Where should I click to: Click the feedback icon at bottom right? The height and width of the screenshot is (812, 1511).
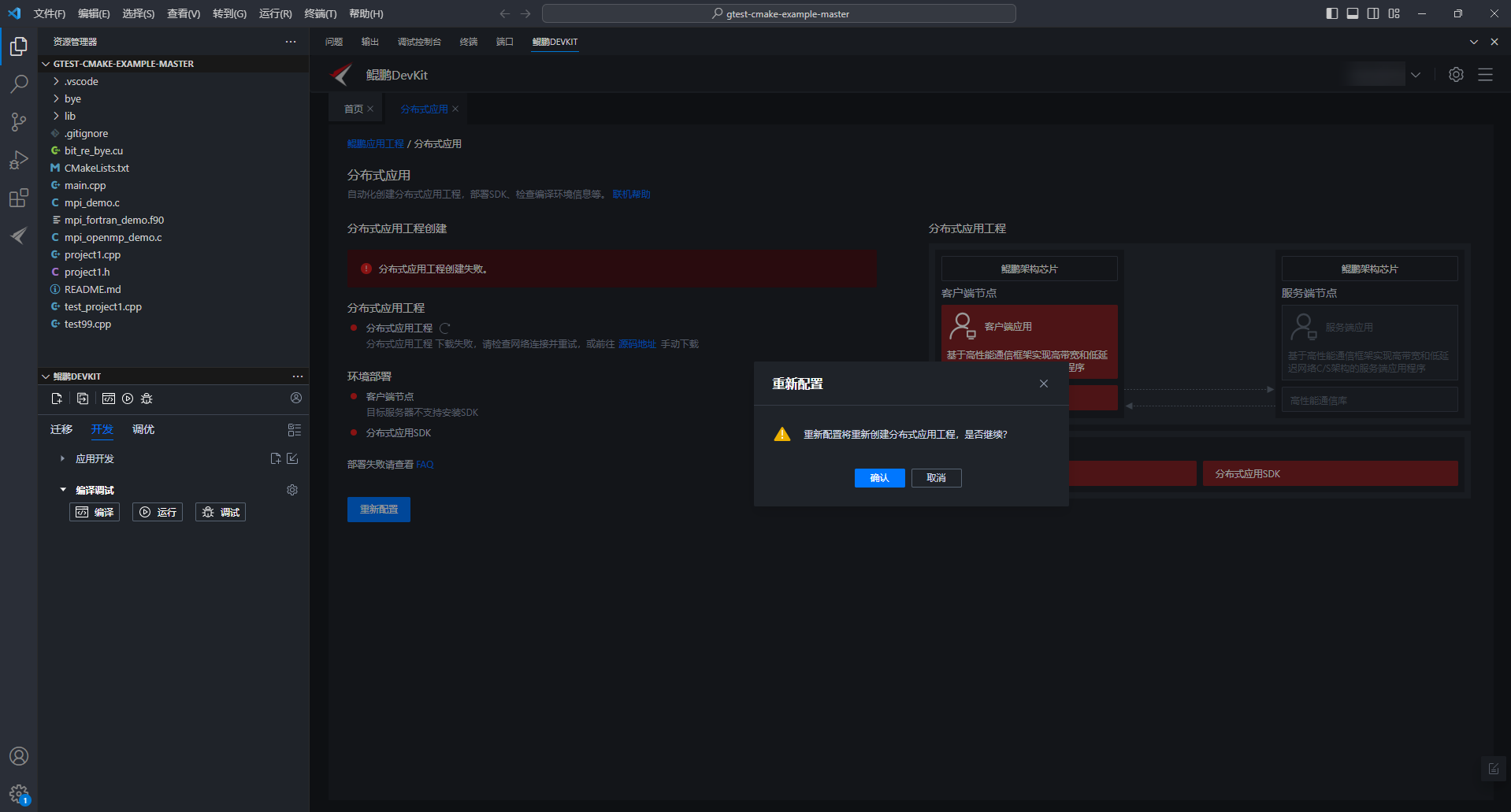(1494, 769)
